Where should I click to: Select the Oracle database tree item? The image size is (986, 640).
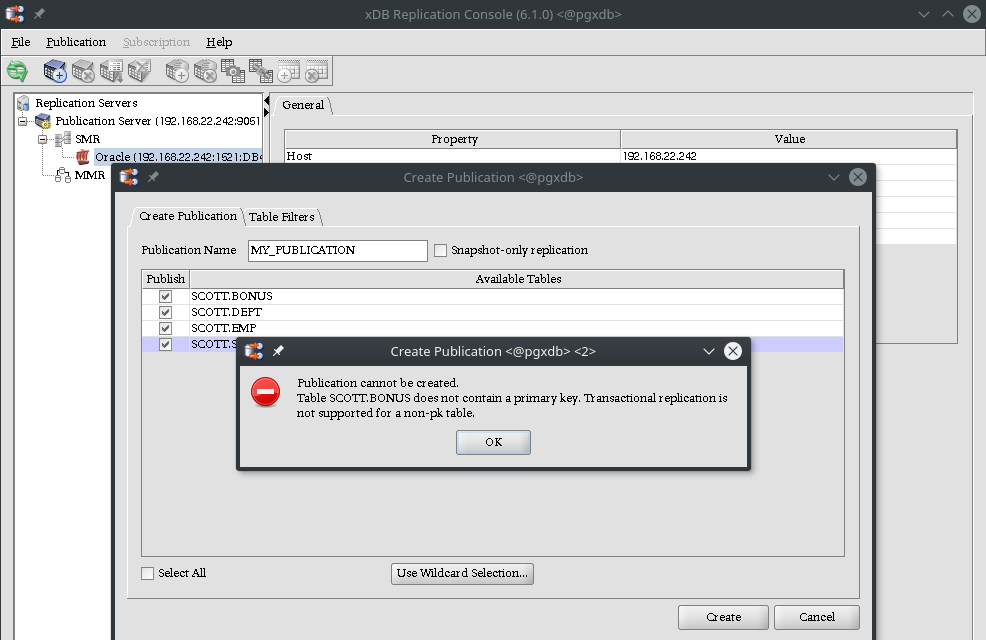pos(179,157)
